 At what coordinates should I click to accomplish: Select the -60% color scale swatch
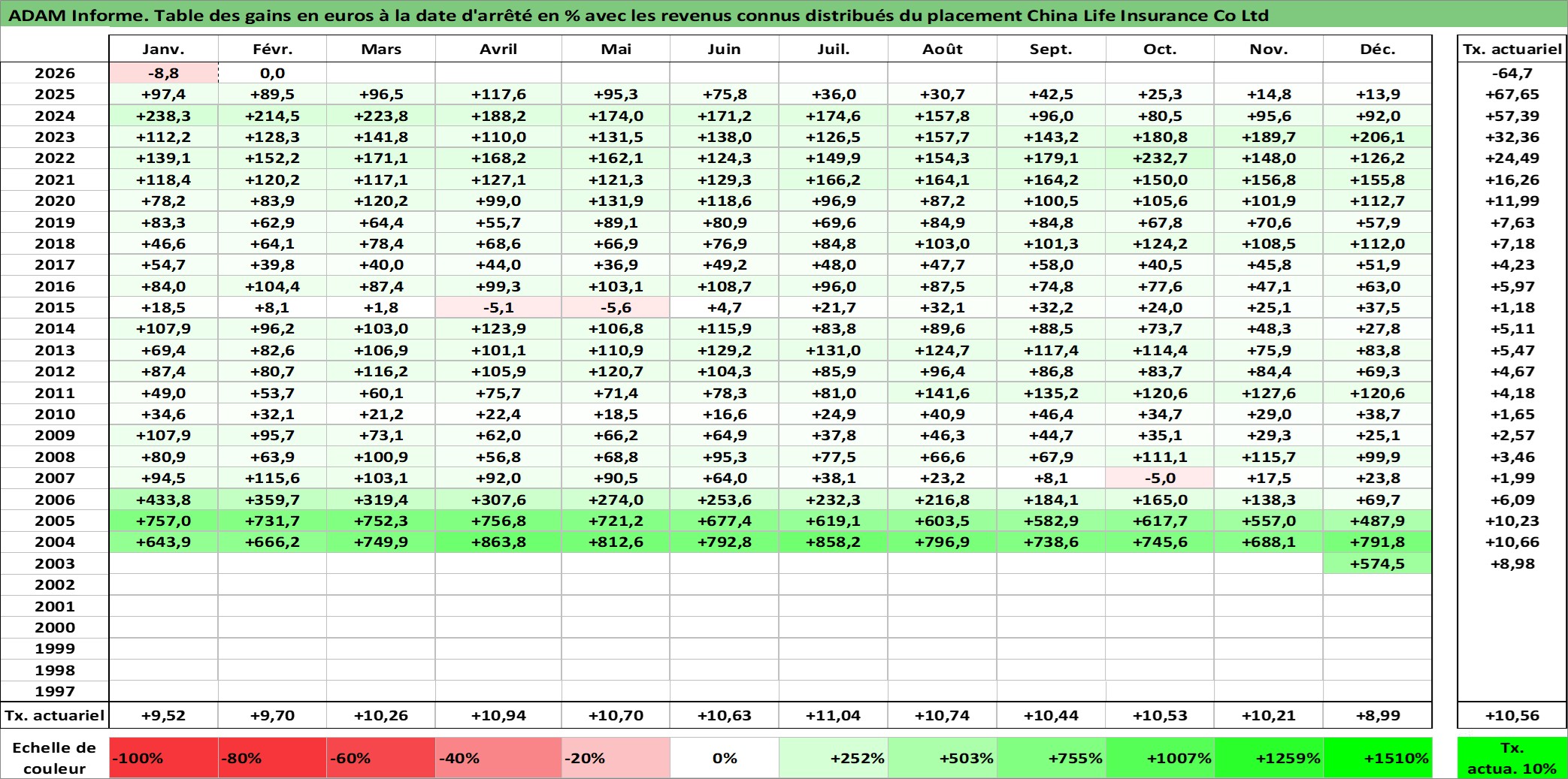click(x=381, y=758)
